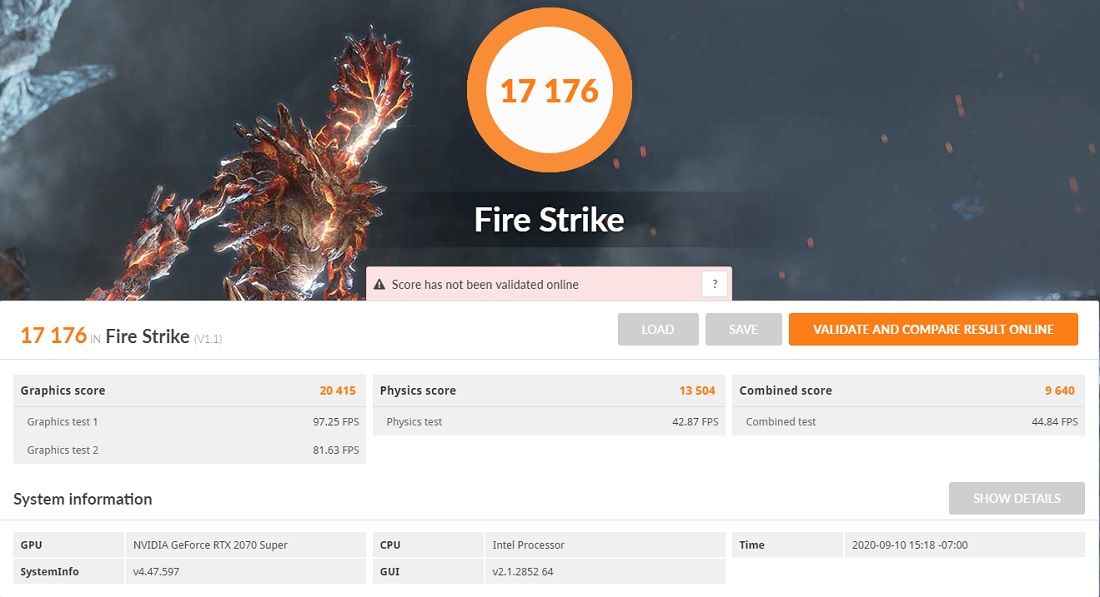The width and height of the screenshot is (1100, 597).
Task: Validate and compare result online
Action: tap(933, 329)
